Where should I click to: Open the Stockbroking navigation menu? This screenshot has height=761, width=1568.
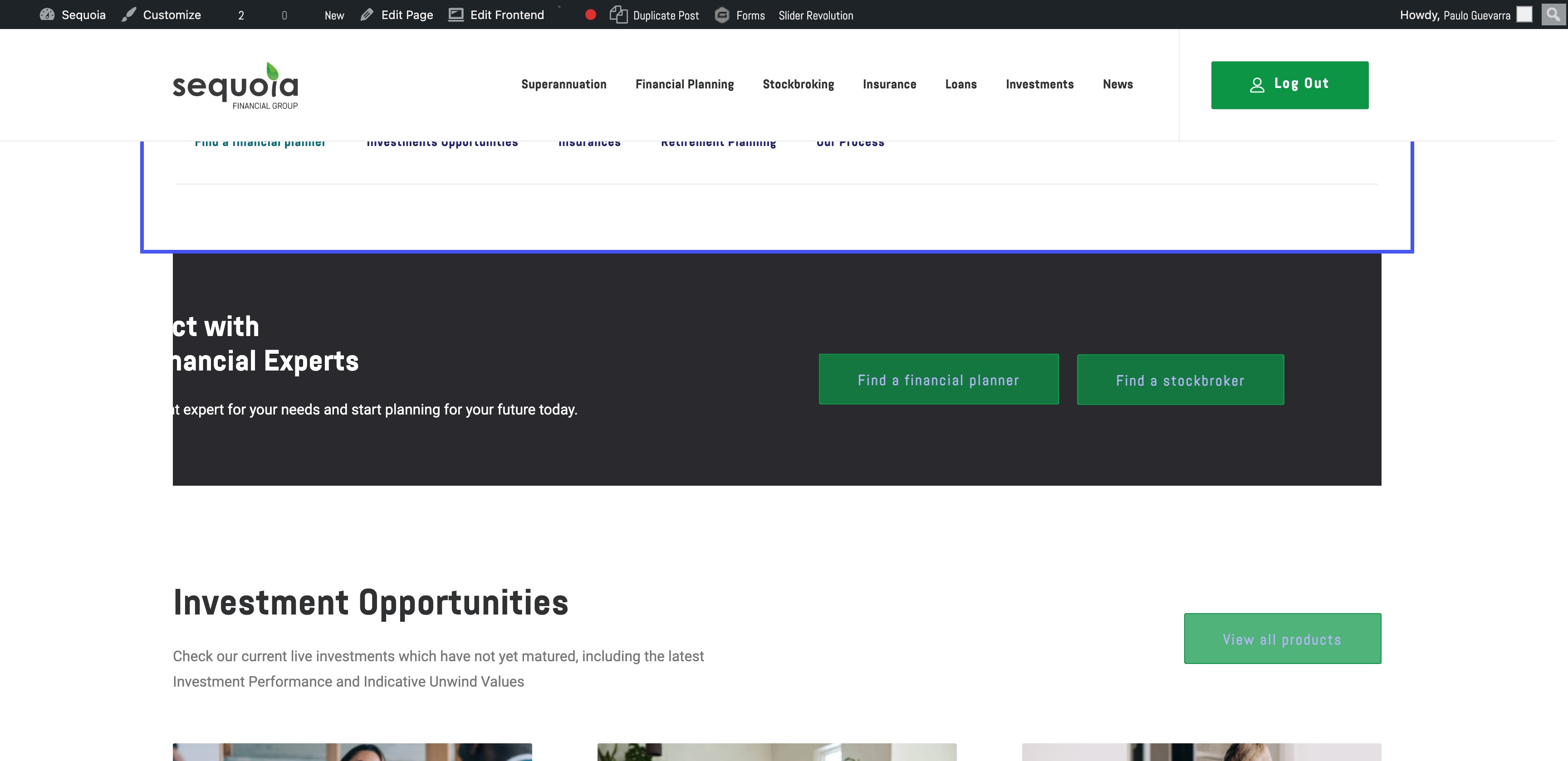coord(798,84)
